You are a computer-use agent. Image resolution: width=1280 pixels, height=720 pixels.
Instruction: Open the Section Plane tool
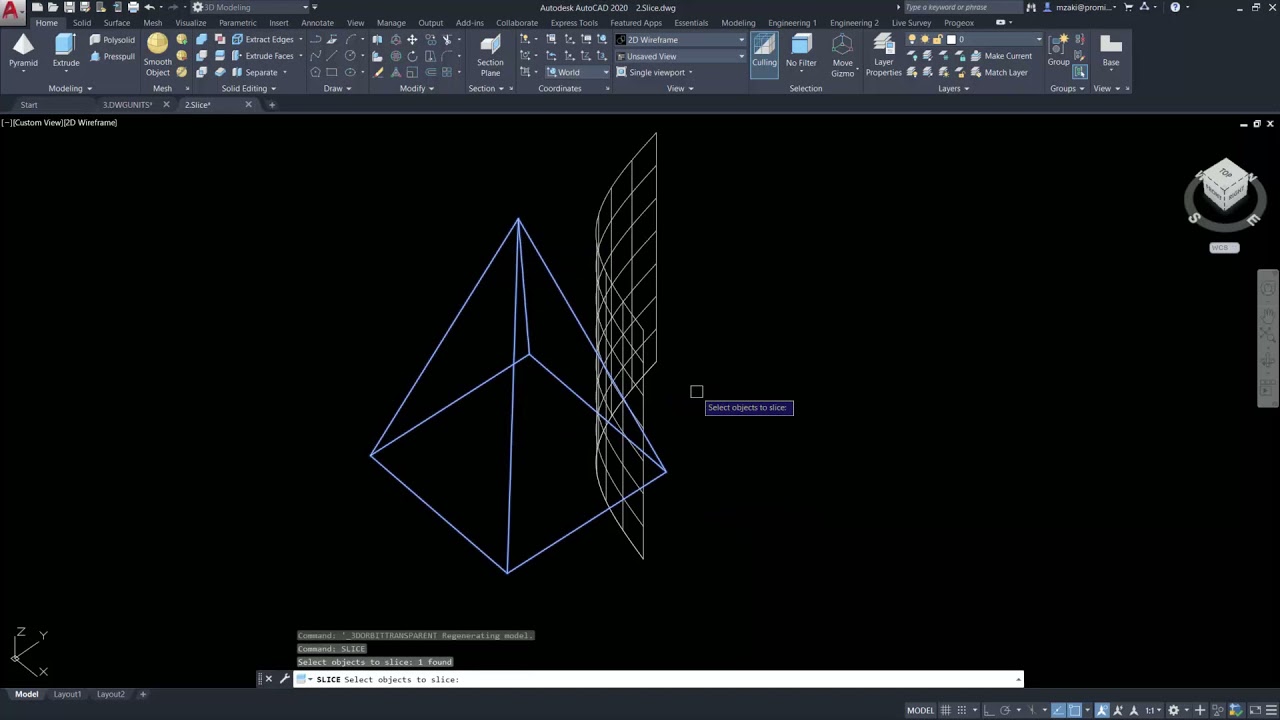click(x=490, y=55)
